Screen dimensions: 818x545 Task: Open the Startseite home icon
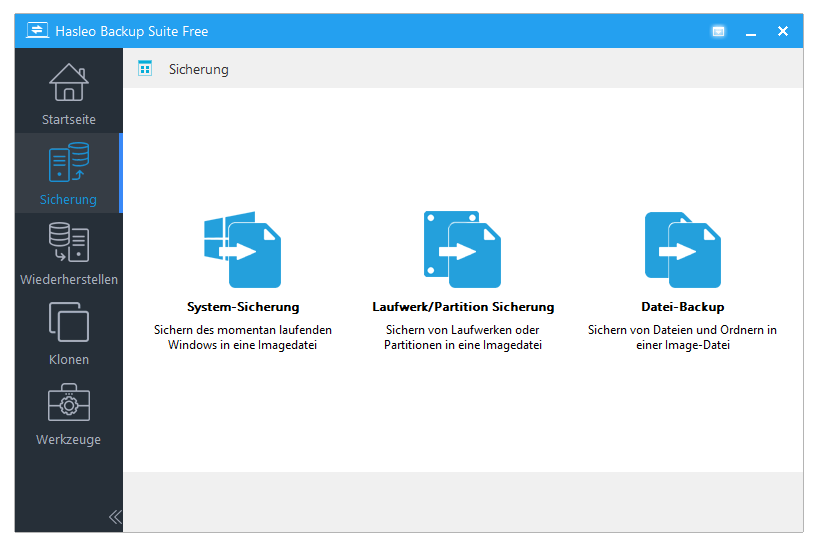point(68,82)
